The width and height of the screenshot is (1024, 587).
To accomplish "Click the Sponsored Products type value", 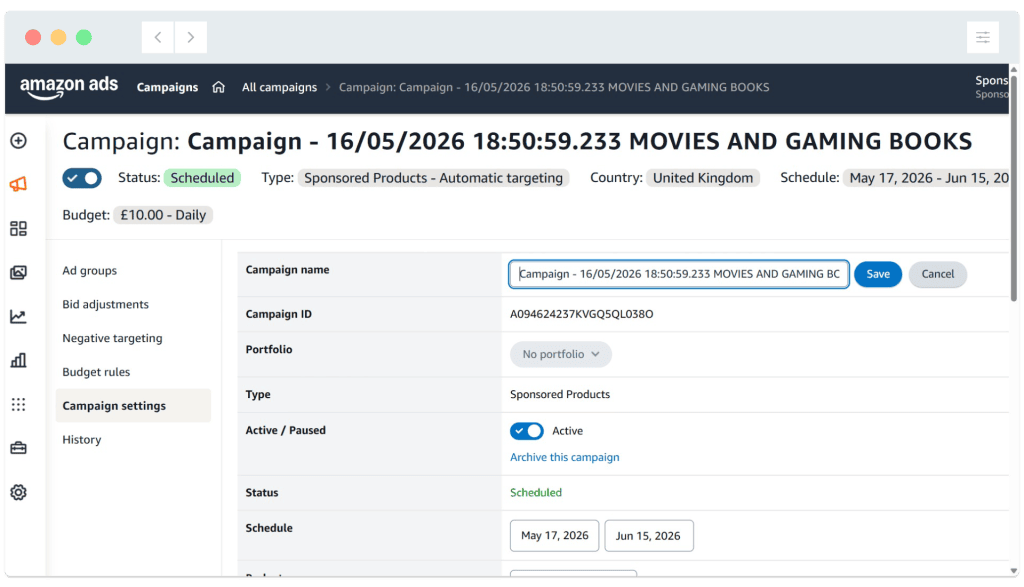I will 560,394.
